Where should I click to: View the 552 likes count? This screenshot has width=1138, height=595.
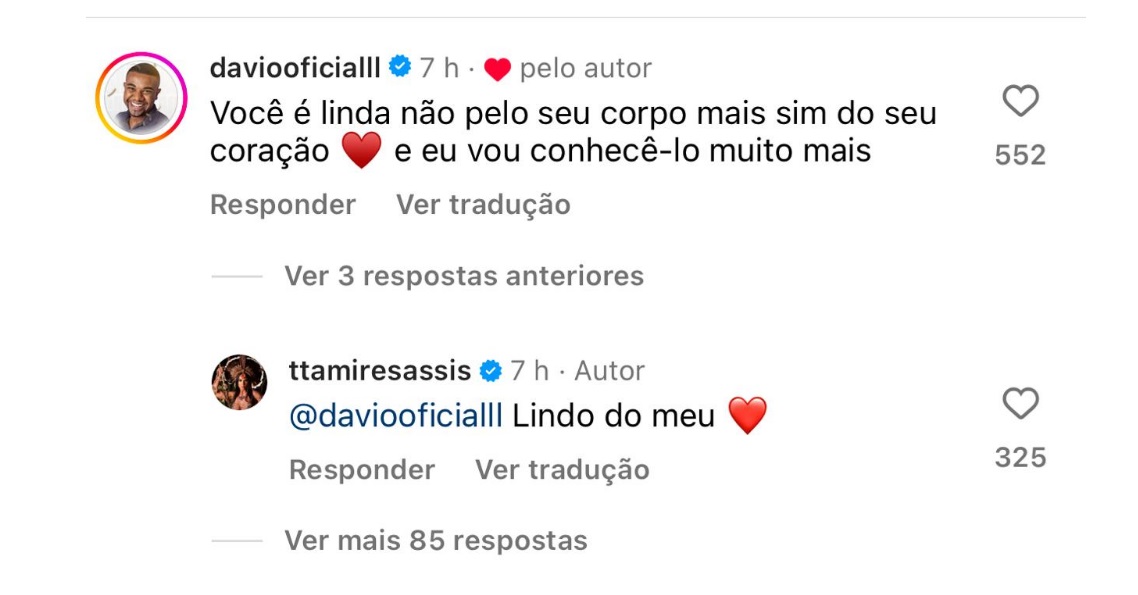[1020, 155]
